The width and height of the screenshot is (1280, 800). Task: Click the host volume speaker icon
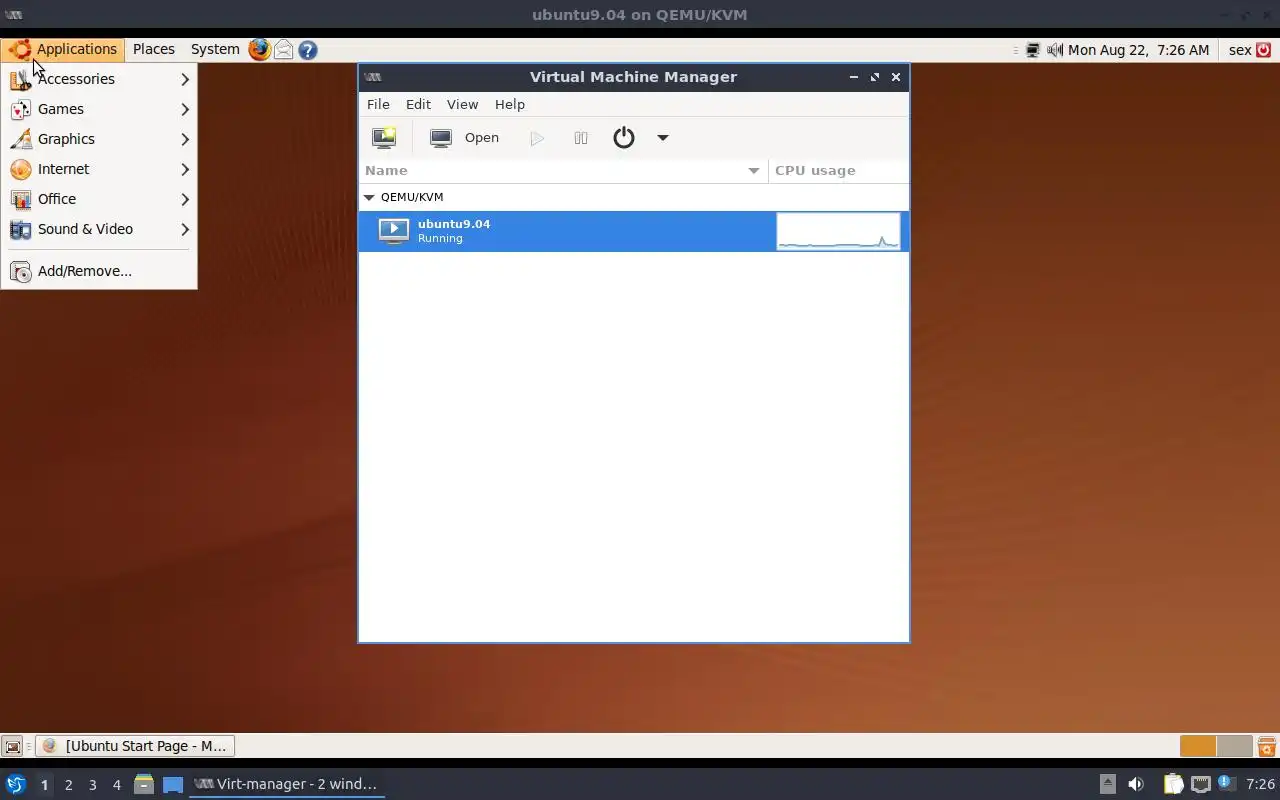click(x=1136, y=784)
